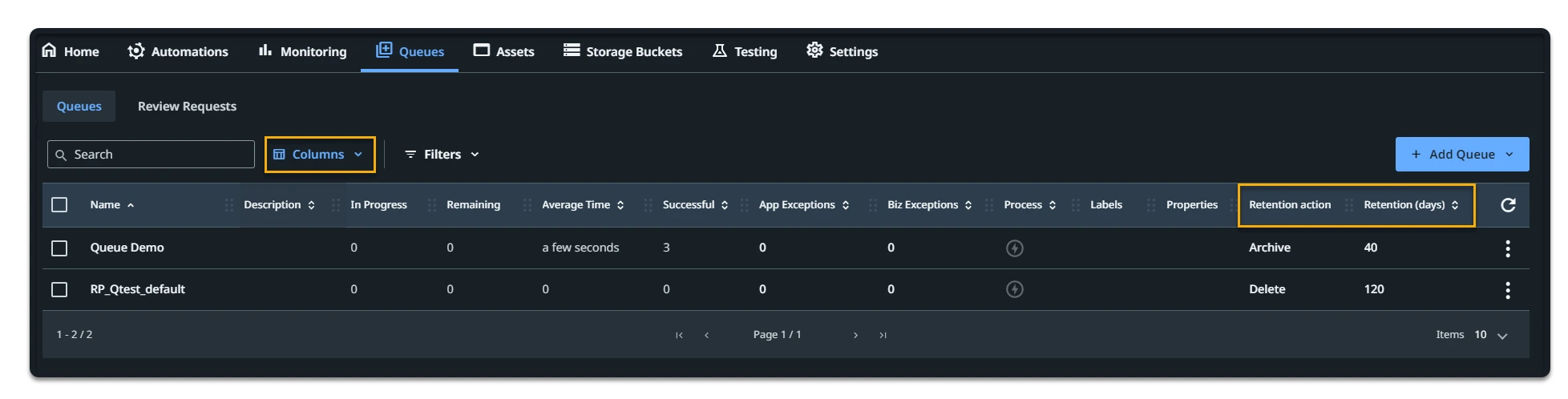Open the more actions menu for RP_Qtest_default
Screen dimensions: 1568x399
(x=1508, y=290)
